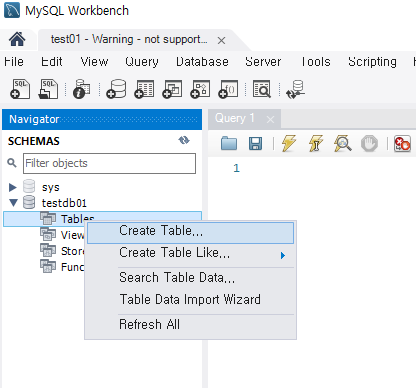
Task: Save the query script to file
Action: pyautogui.click(x=255, y=144)
